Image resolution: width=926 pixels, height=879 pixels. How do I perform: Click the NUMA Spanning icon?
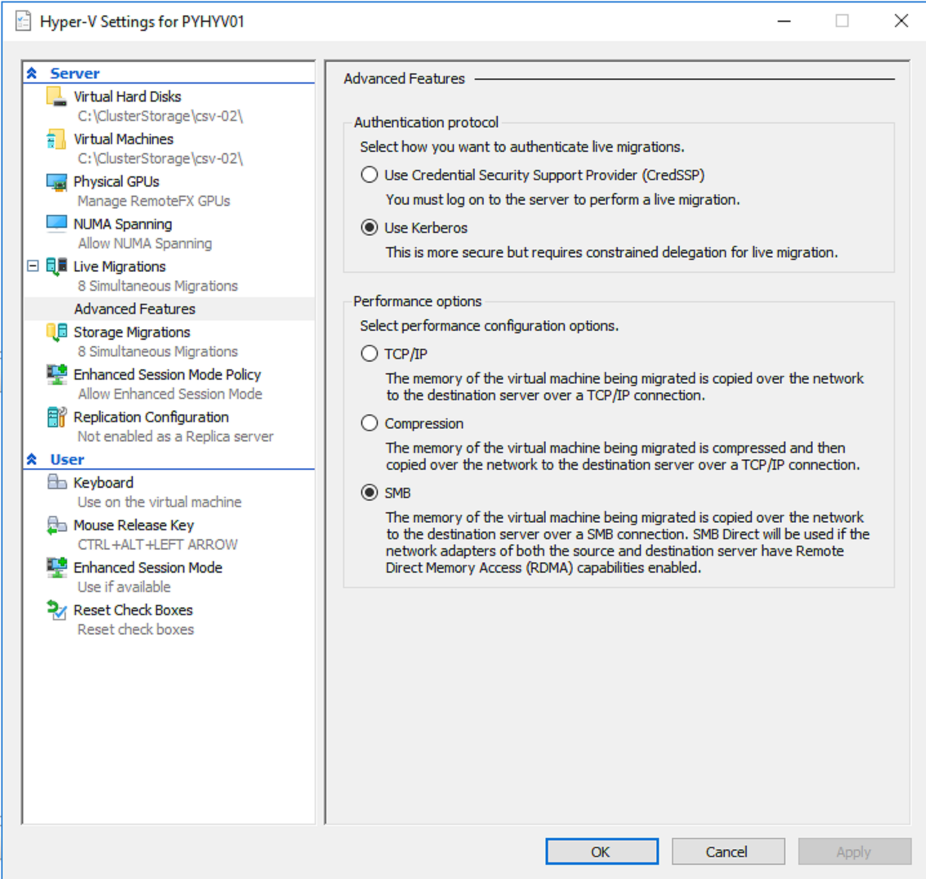(x=56, y=224)
